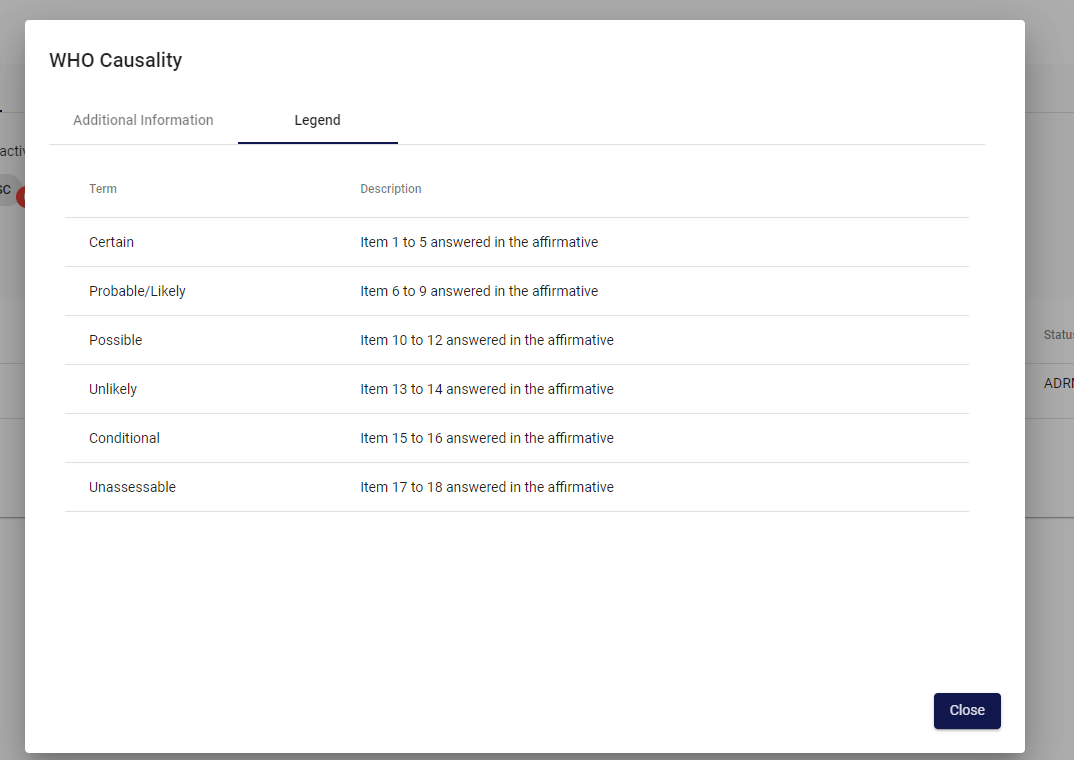Click the Possible term in the legend
Viewport: 1074px width, 760px height.
pos(115,340)
